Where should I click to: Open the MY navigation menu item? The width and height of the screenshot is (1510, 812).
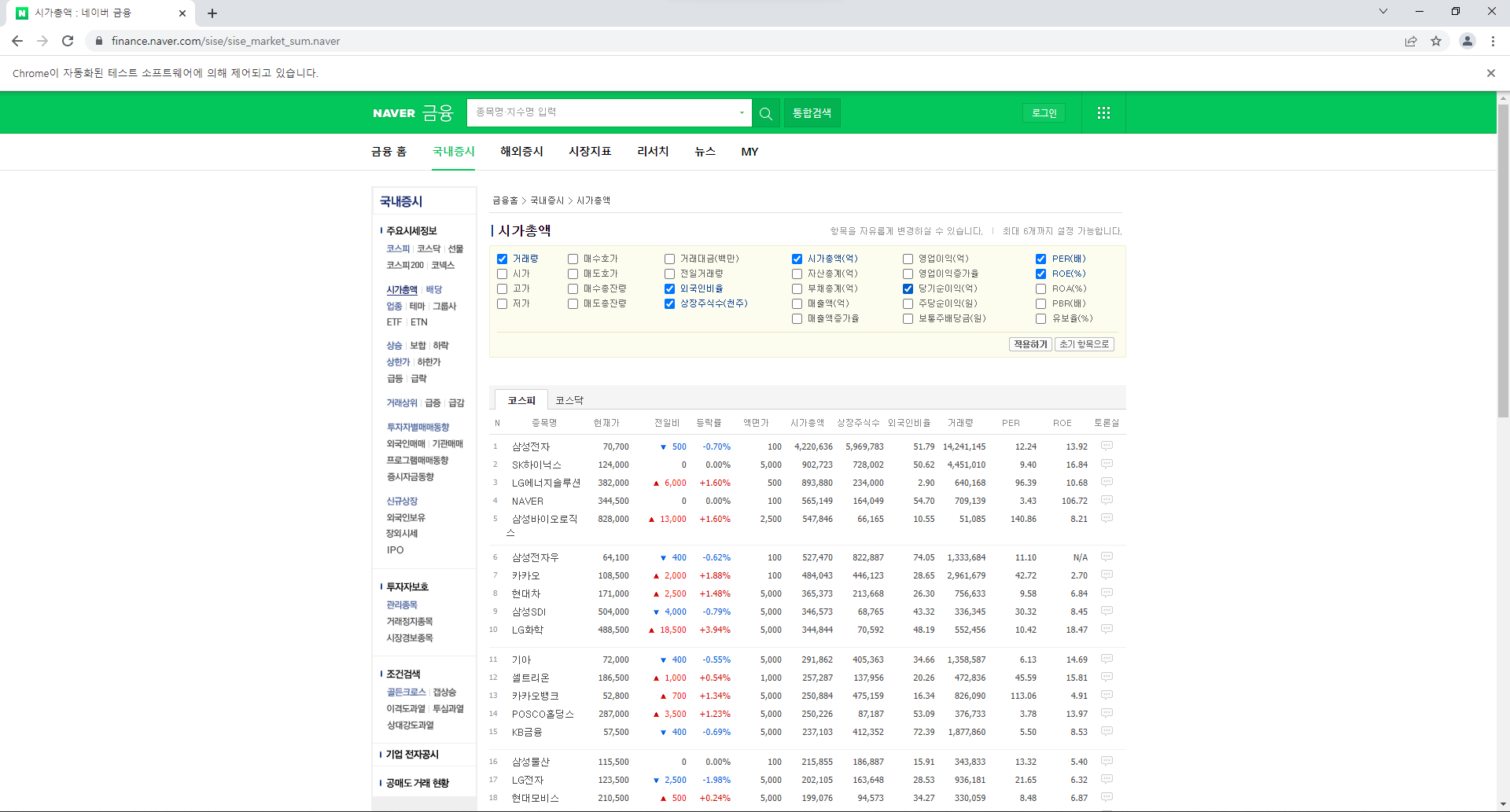(749, 152)
